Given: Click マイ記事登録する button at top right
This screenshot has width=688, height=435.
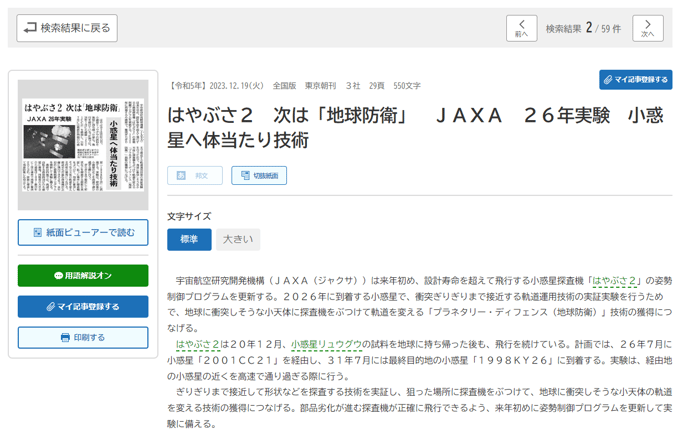Looking at the screenshot, I should coord(635,80).
